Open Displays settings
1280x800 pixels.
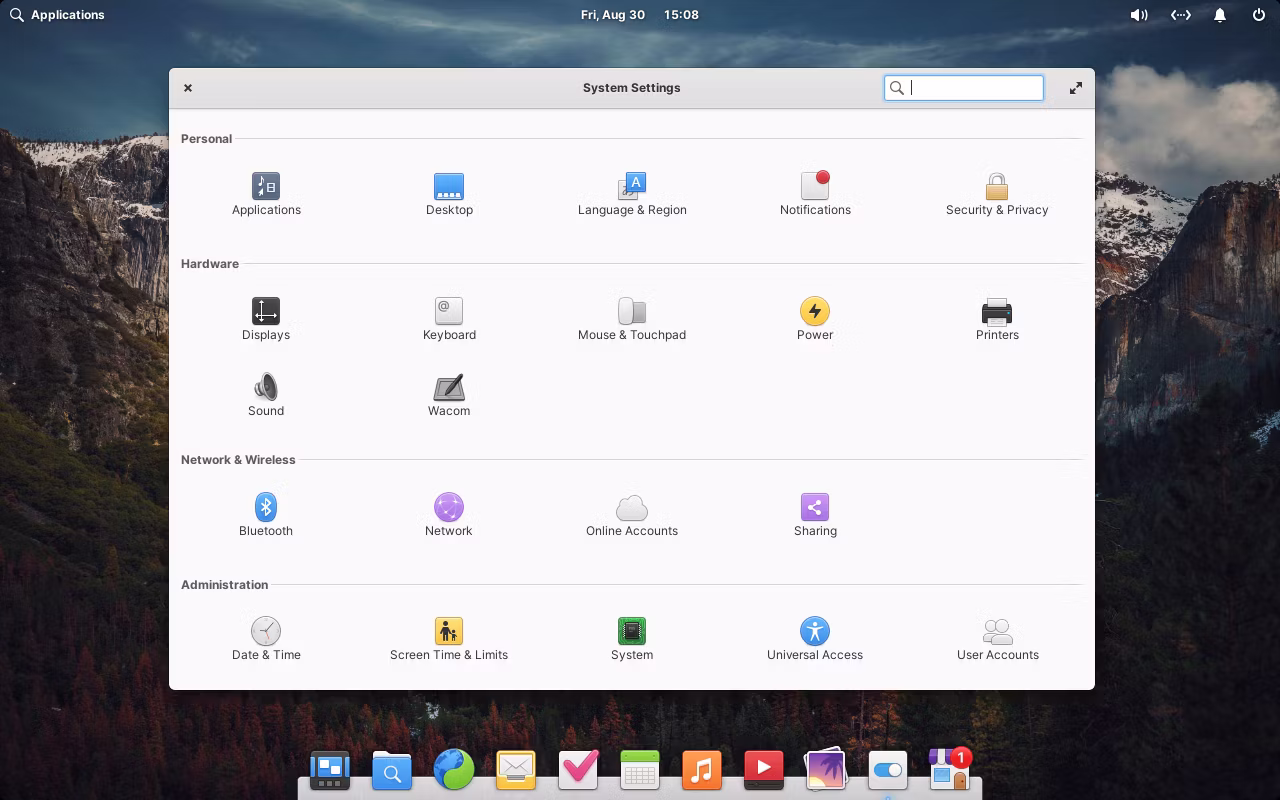click(x=266, y=319)
